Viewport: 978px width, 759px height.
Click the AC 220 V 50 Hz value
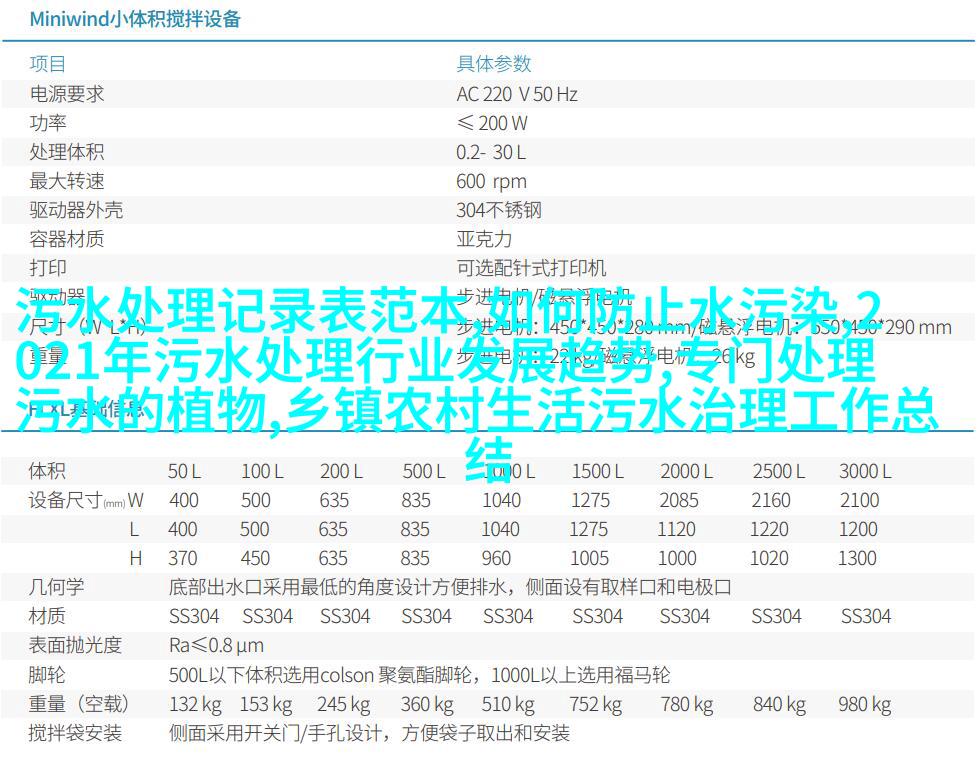click(x=516, y=94)
